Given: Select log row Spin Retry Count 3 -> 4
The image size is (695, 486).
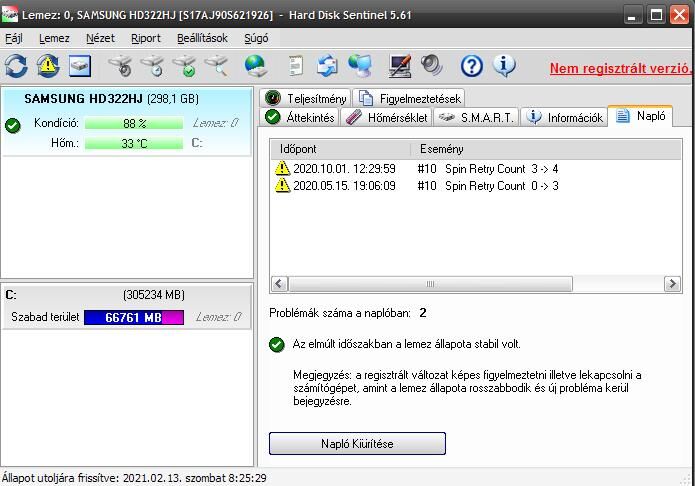Looking at the screenshot, I should pos(476,169).
